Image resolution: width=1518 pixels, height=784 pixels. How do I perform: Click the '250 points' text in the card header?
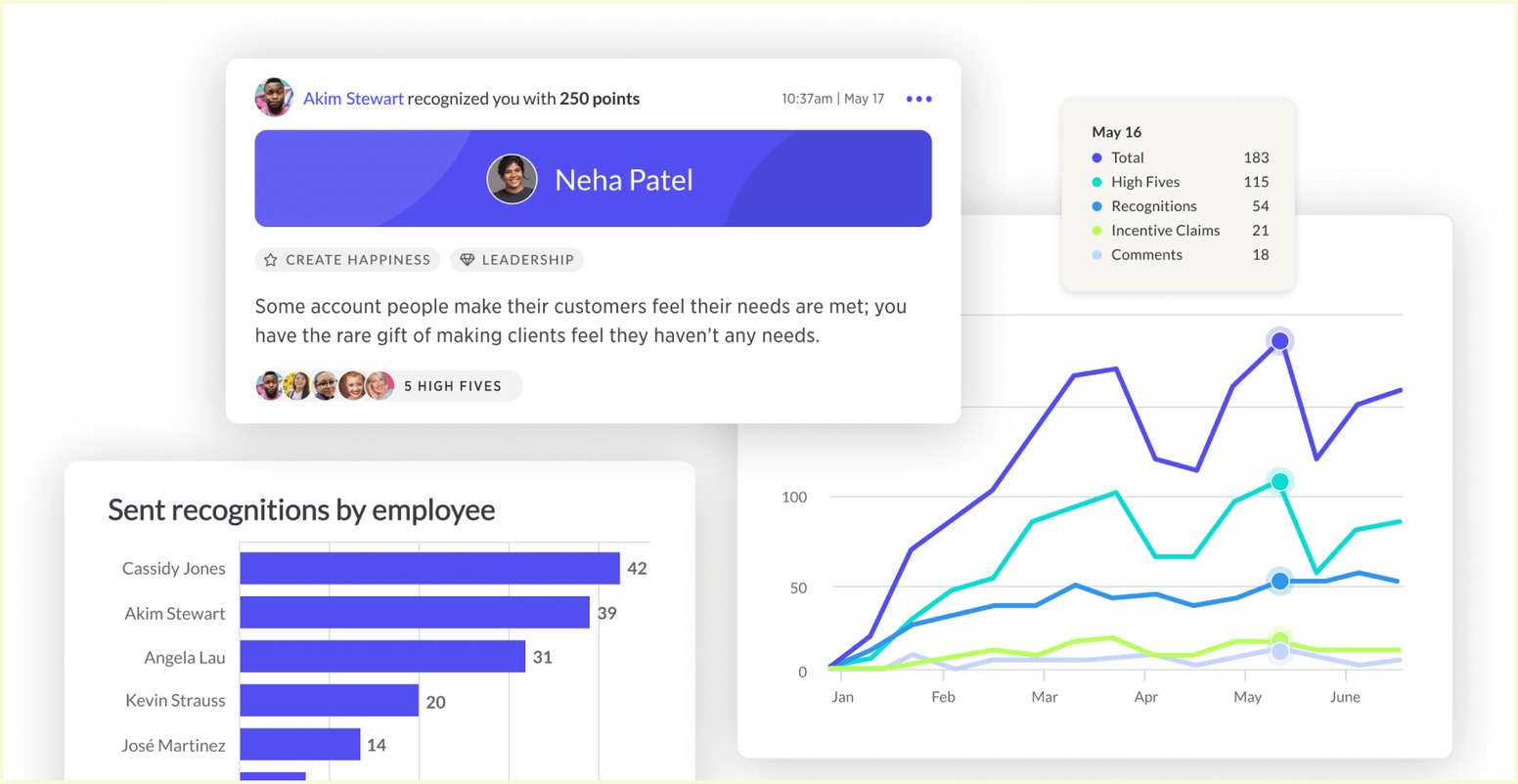[600, 99]
